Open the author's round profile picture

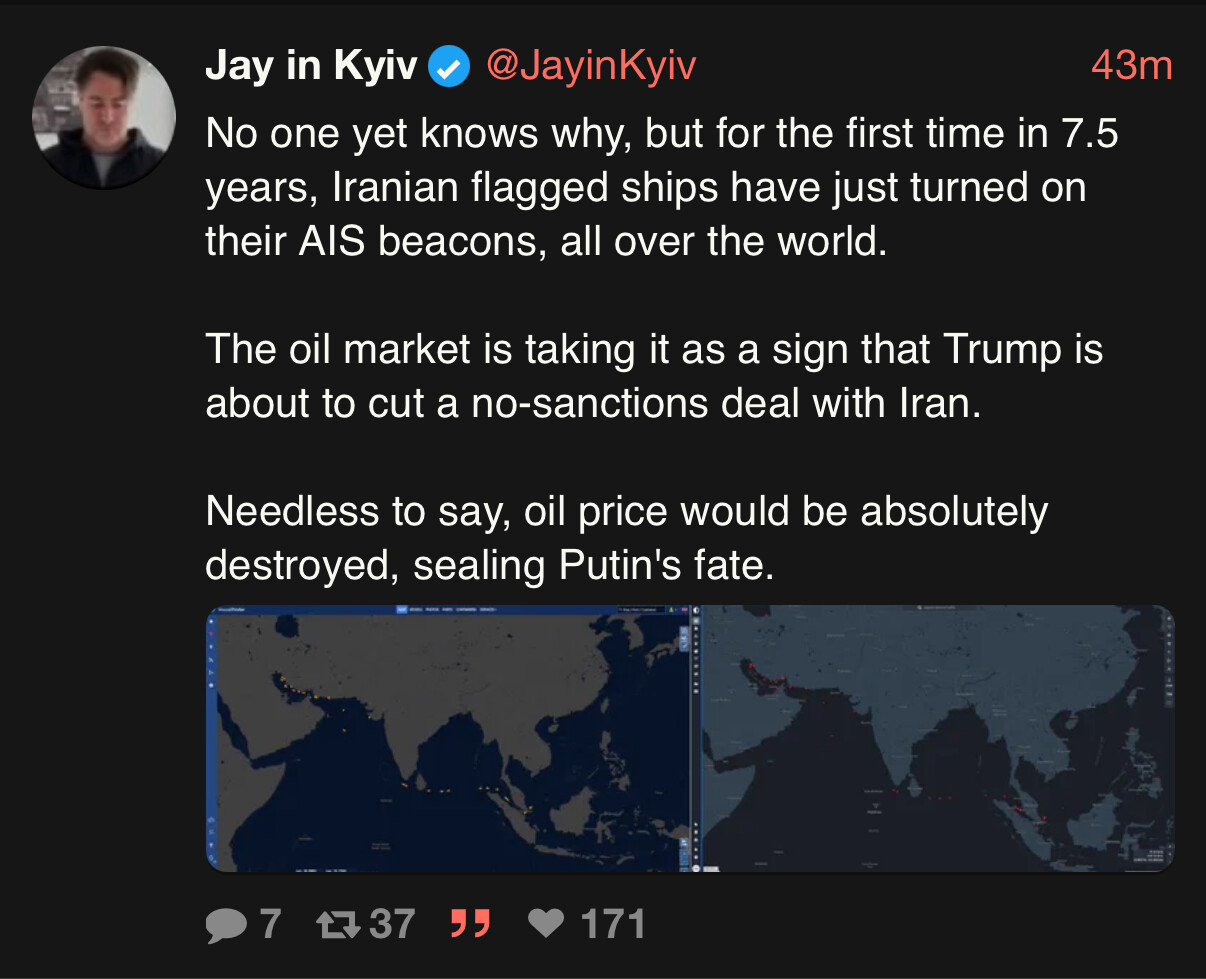(104, 117)
